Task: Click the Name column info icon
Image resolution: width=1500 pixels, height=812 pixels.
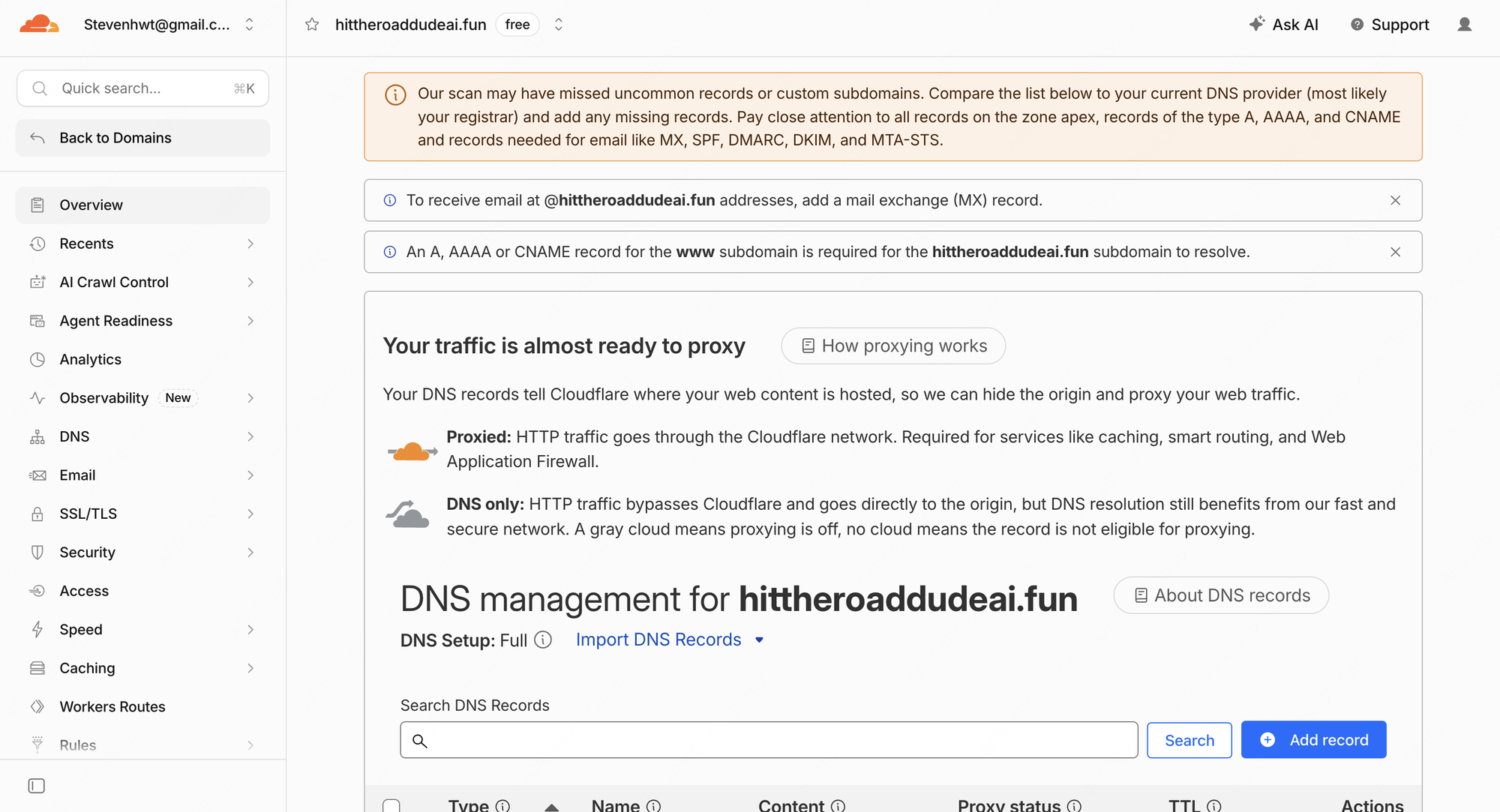Action: click(x=653, y=805)
